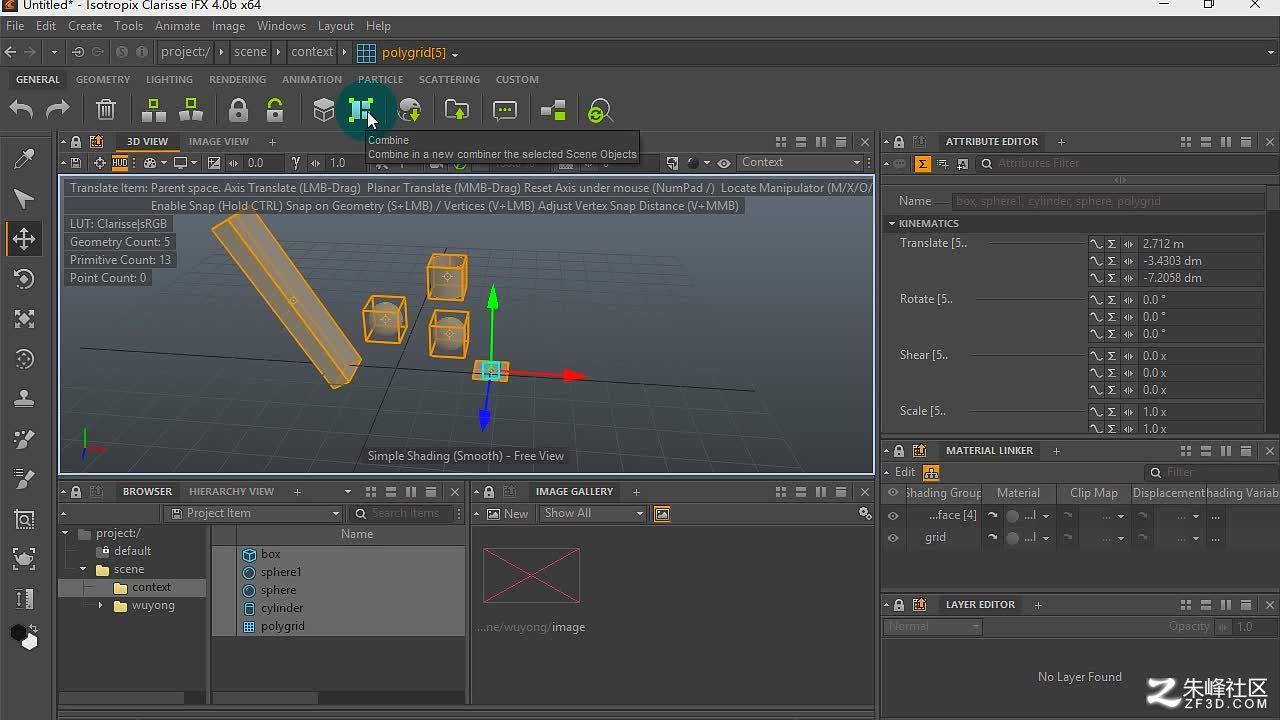
Task: Click the Image Gallery settings gears icon
Action: point(865,513)
